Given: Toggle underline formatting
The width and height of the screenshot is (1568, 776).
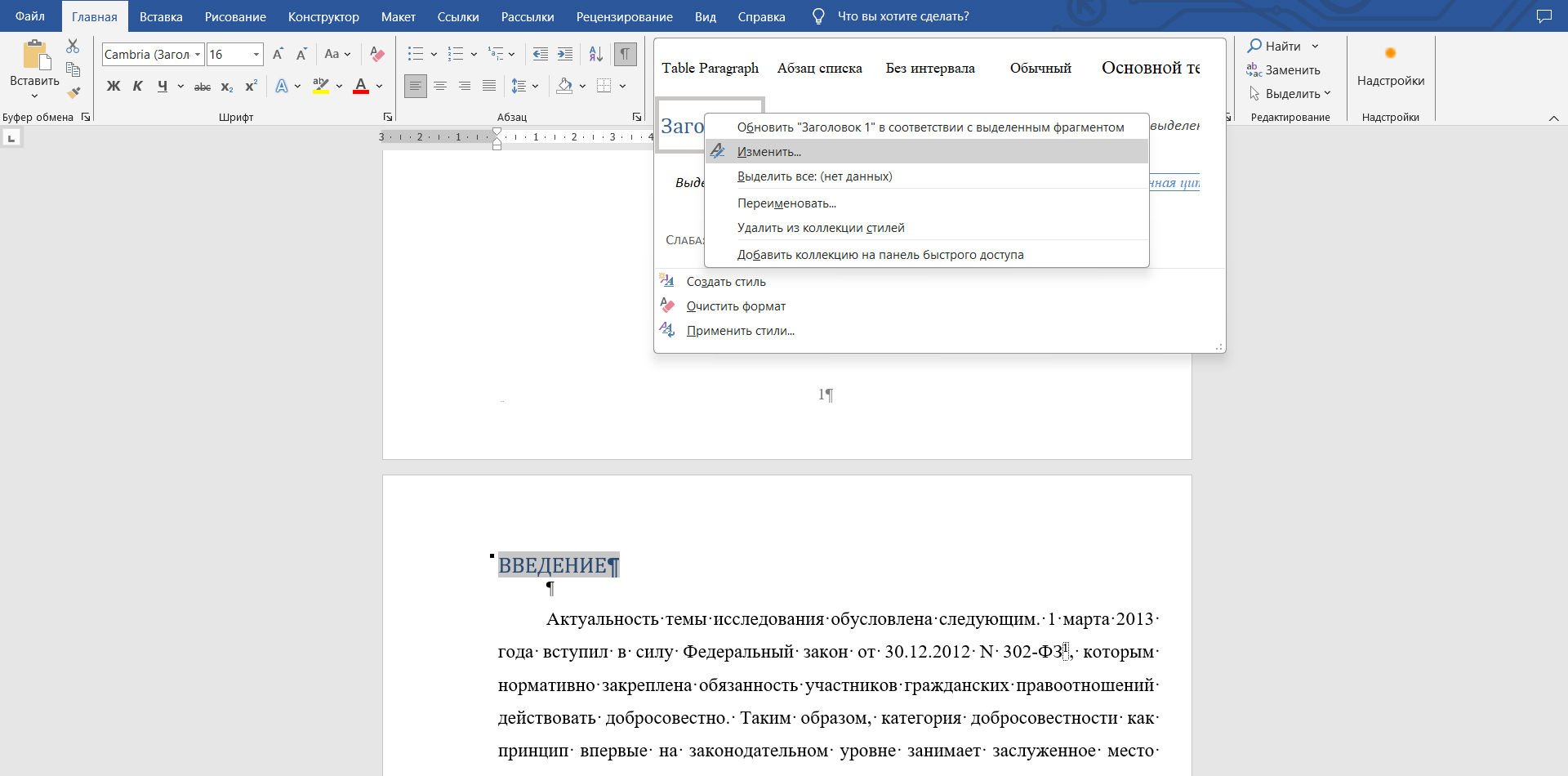Looking at the screenshot, I should pos(163,86).
